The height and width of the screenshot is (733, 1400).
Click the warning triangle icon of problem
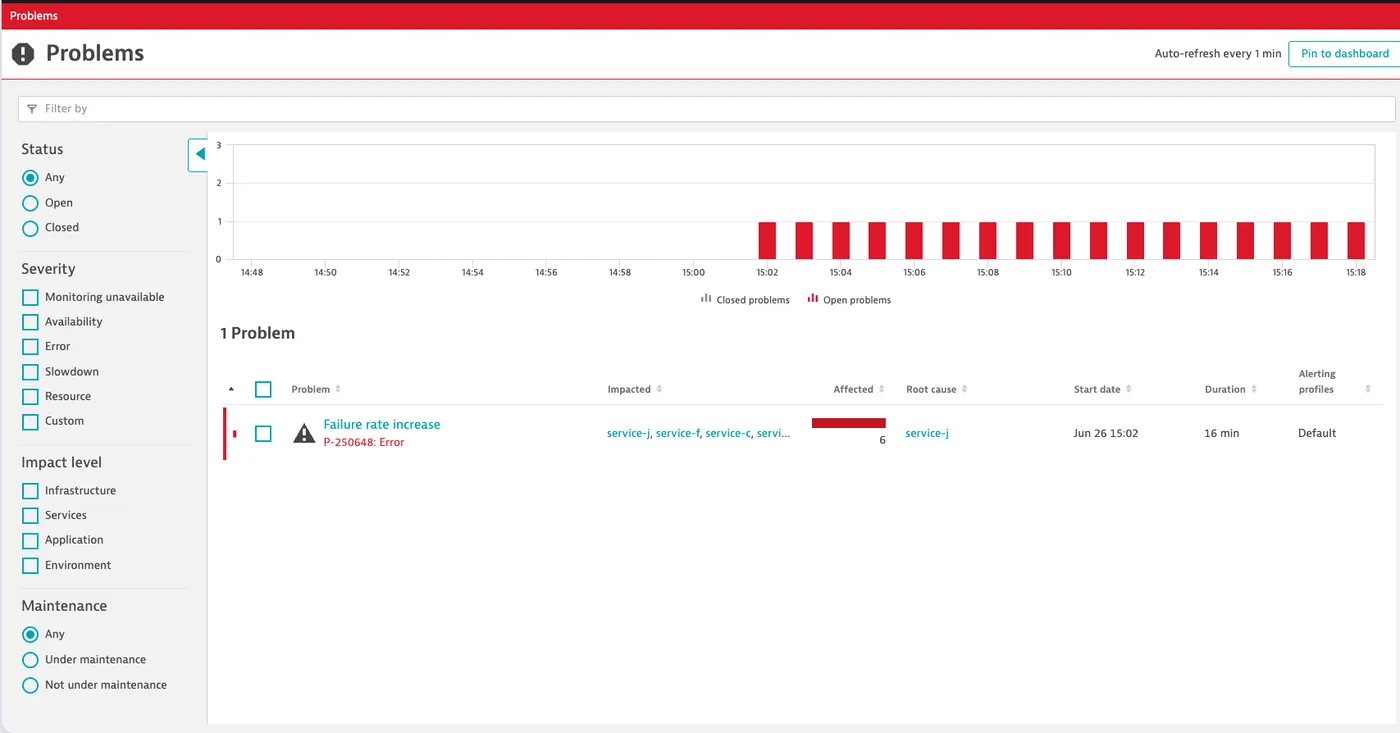click(x=304, y=433)
